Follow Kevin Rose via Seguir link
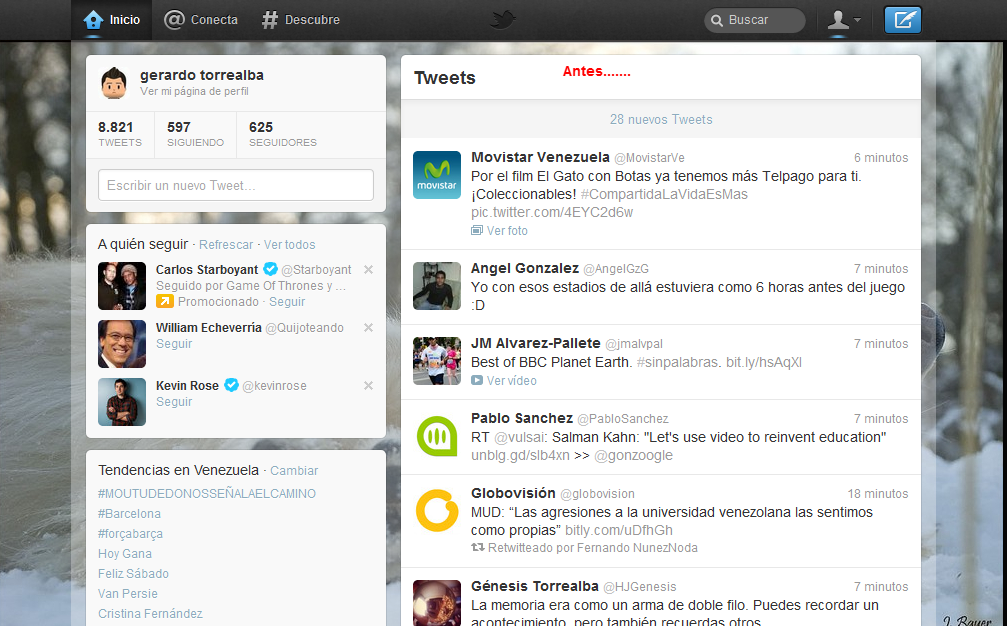Viewport: 1007px width, 626px height. coord(173,402)
